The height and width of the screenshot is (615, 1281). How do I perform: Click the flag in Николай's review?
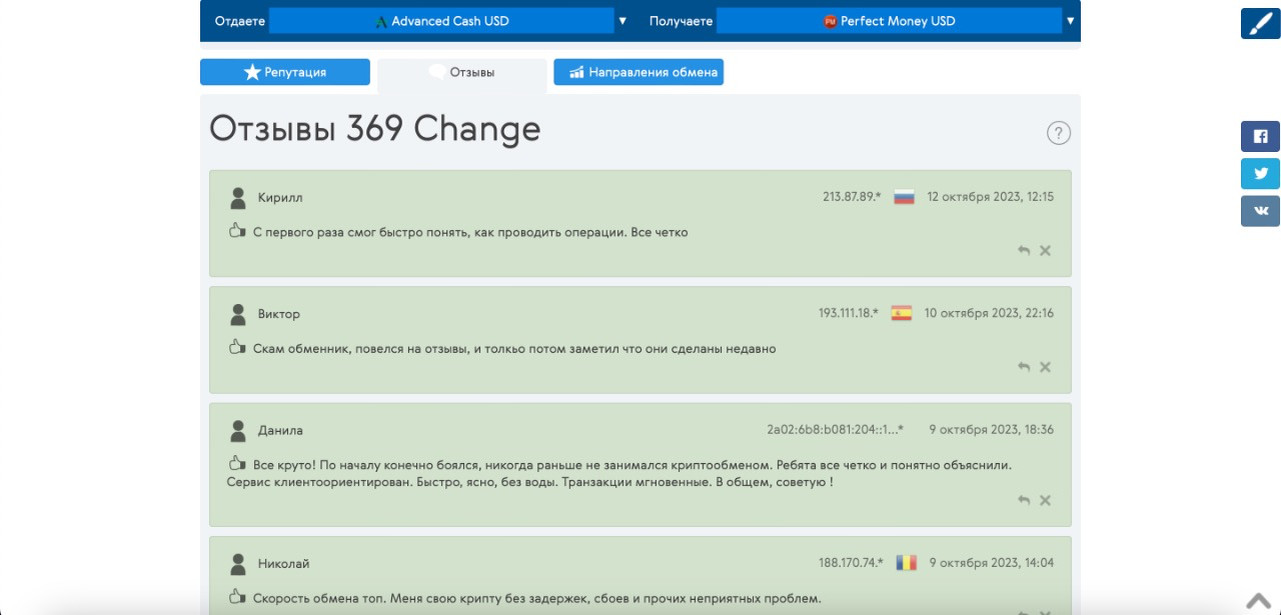[x=906, y=563]
